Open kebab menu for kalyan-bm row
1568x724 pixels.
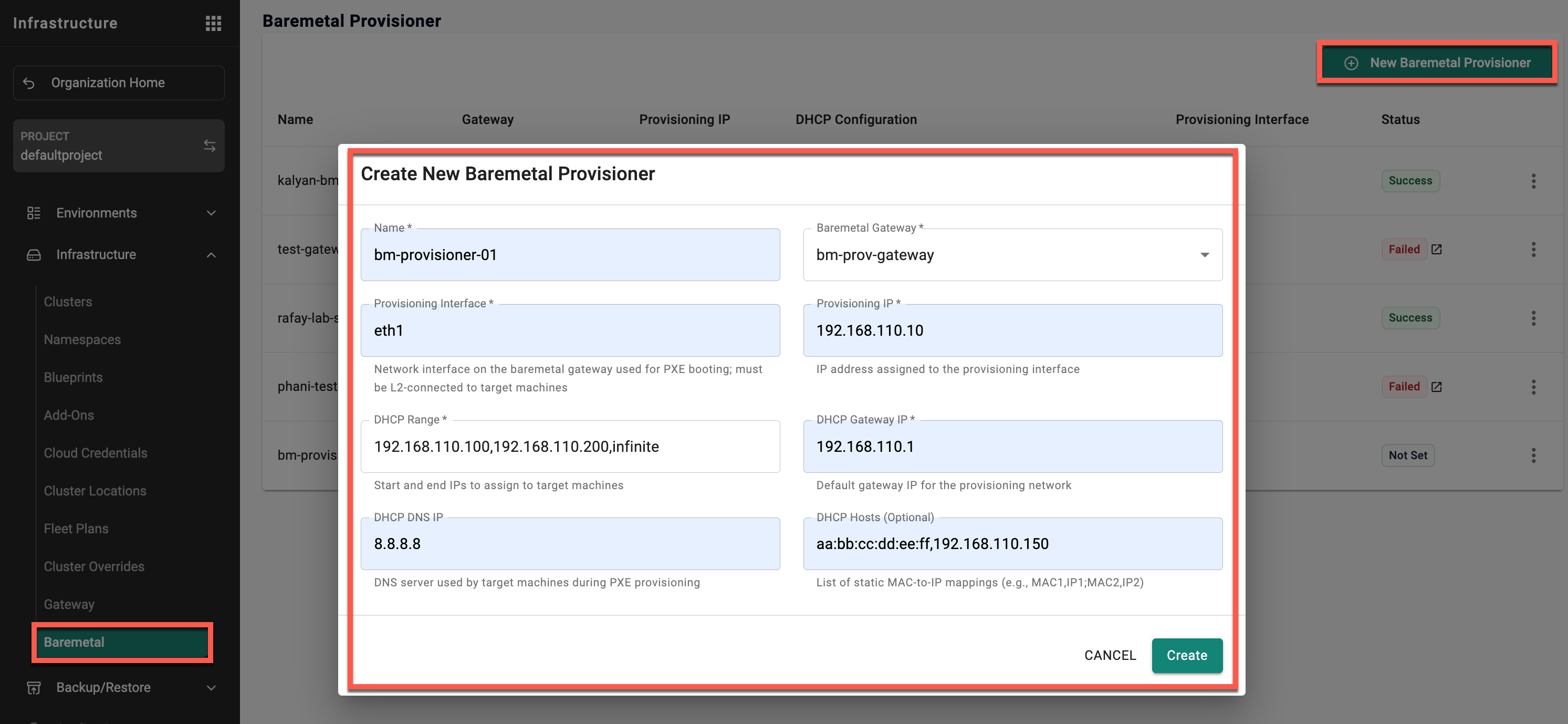(1533, 181)
